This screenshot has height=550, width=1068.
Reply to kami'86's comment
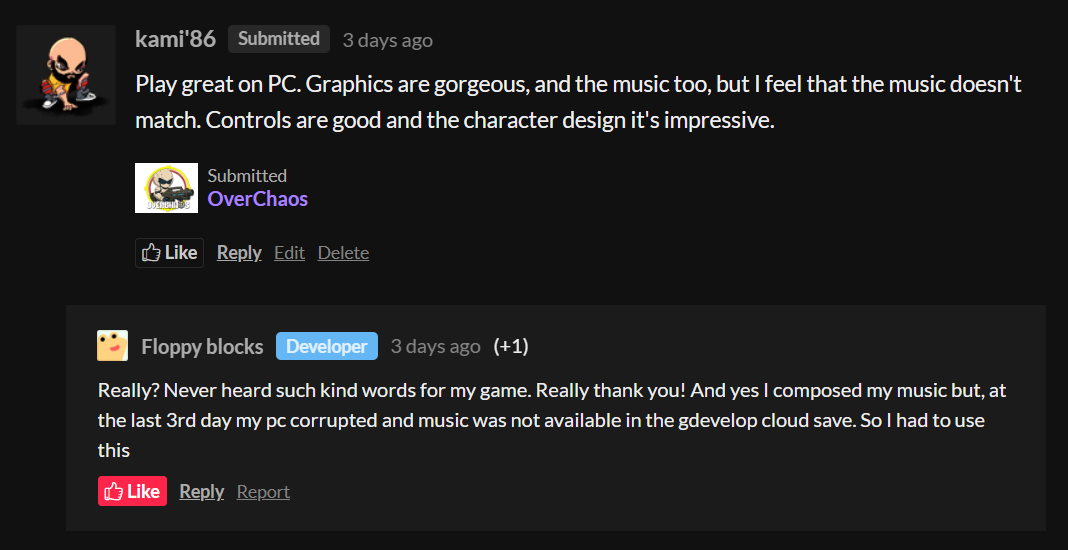click(239, 253)
